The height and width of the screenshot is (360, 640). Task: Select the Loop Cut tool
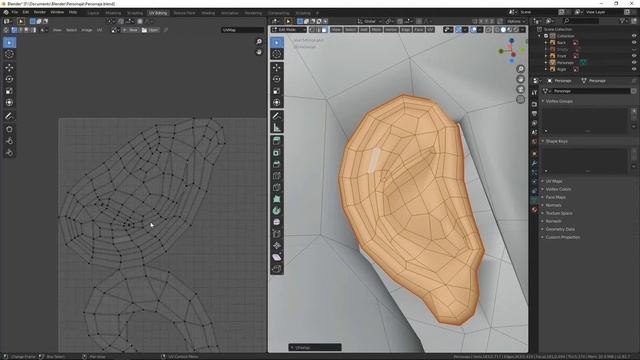point(277,176)
